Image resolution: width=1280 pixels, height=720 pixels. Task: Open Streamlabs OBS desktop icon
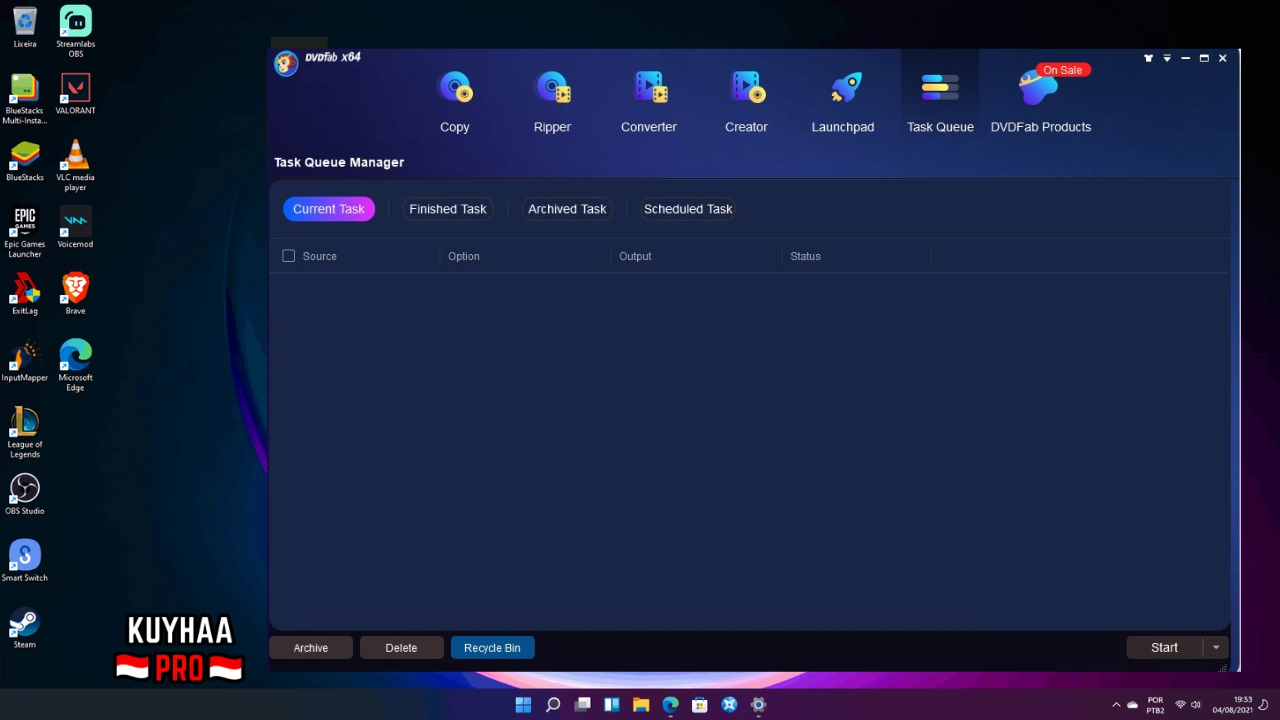click(x=76, y=32)
